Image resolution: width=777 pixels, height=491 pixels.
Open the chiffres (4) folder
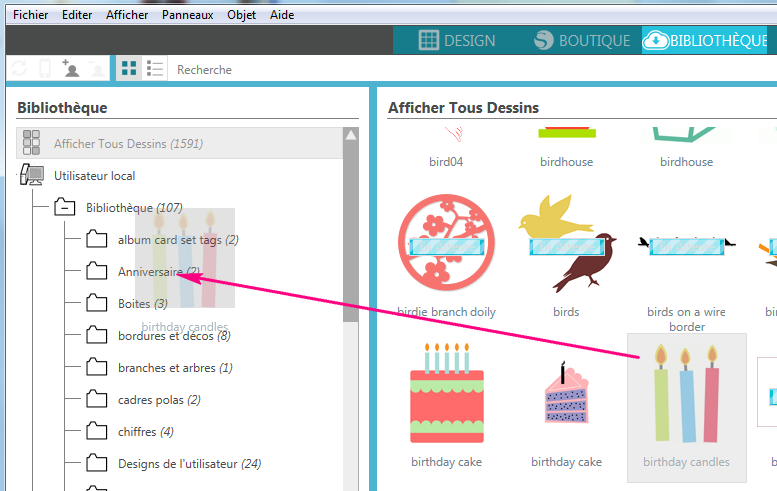click(146, 432)
